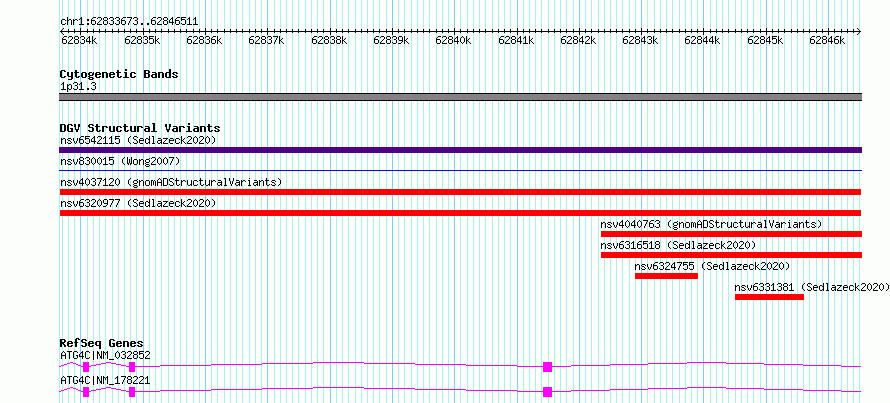Screen dimensions: 890x403
Task: Select NM_032852 exon near 62835k
Action: click(x=132, y=367)
